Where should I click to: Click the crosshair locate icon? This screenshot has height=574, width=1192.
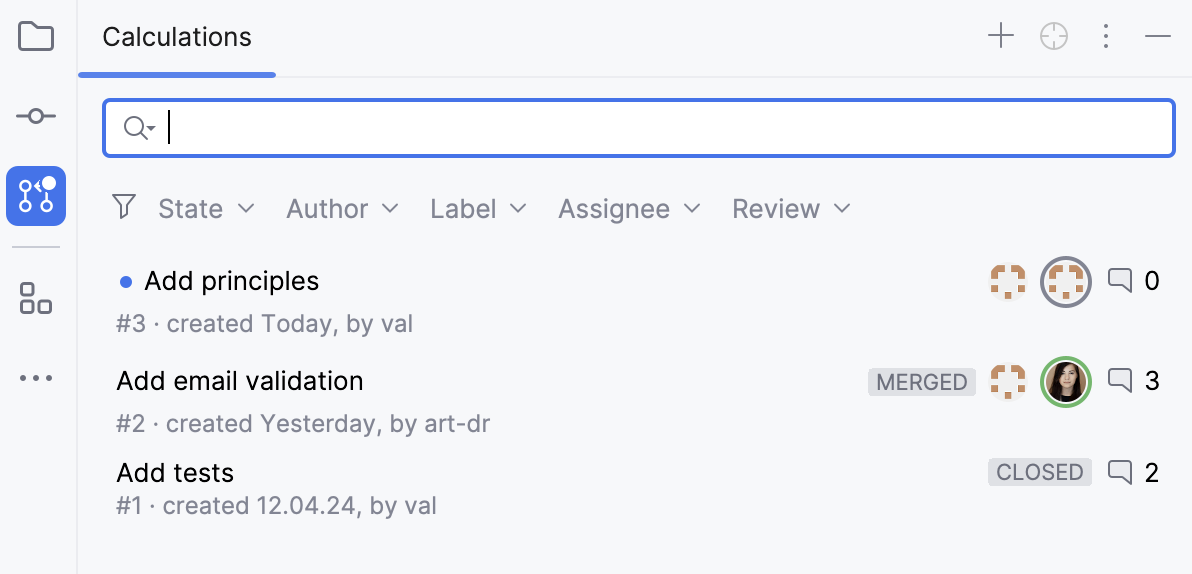click(x=1054, y=37)
